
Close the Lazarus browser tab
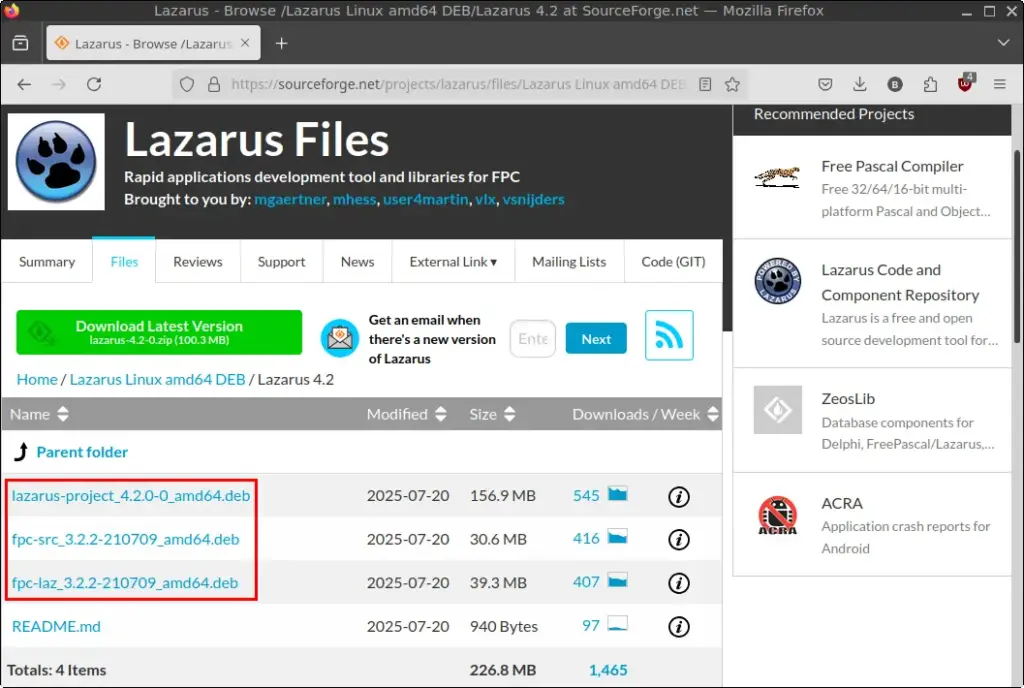point(245,43)
